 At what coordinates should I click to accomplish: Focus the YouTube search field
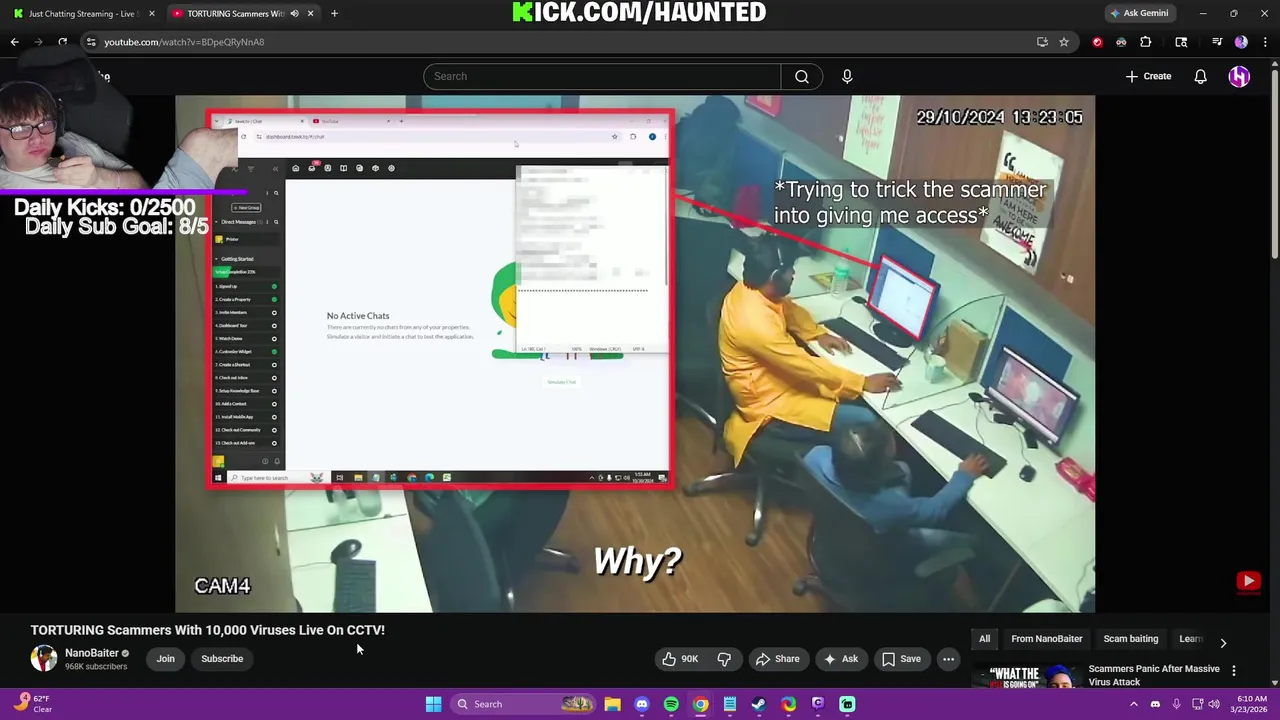coord(602,76)
